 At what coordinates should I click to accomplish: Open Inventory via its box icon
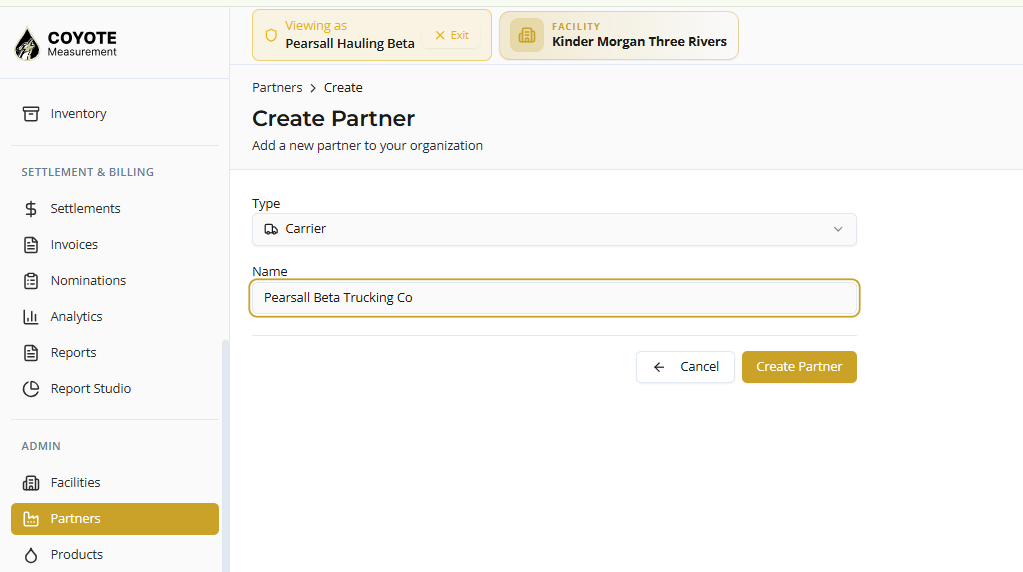coord(31,113)
